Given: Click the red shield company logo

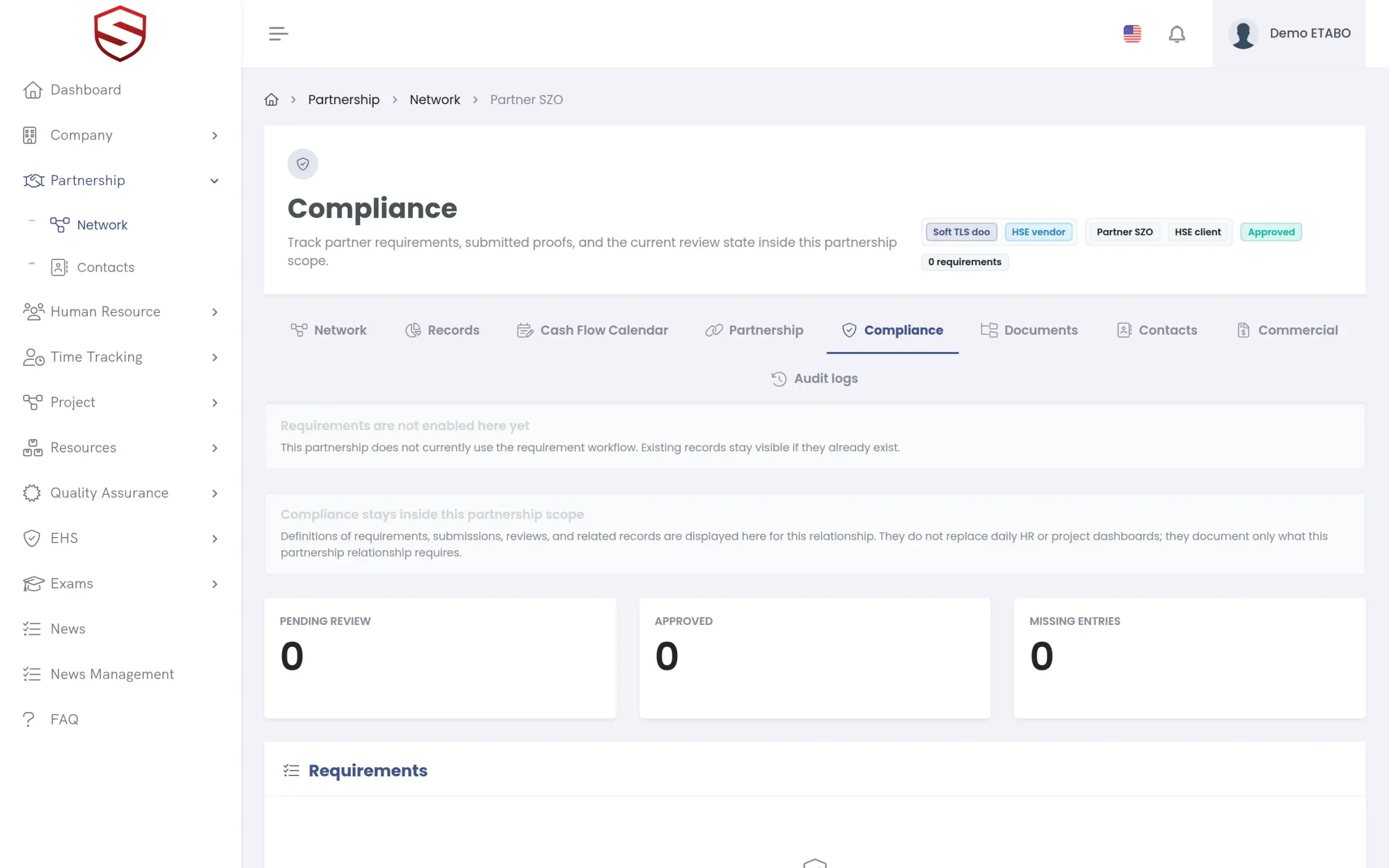Looking at the screenshot, I should pyautogui.click(x=120, y=33).
